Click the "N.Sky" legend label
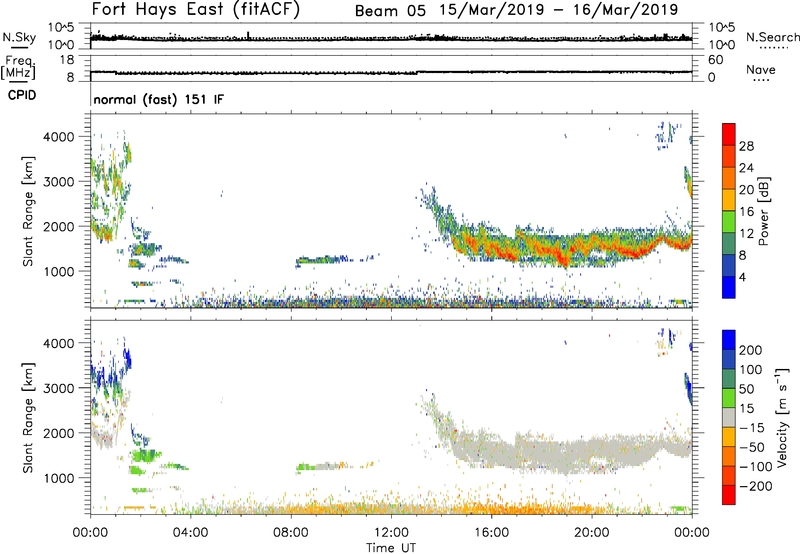The height and width of the screenshot is (554, 800). pyautogui.click(x=19, y=37)
